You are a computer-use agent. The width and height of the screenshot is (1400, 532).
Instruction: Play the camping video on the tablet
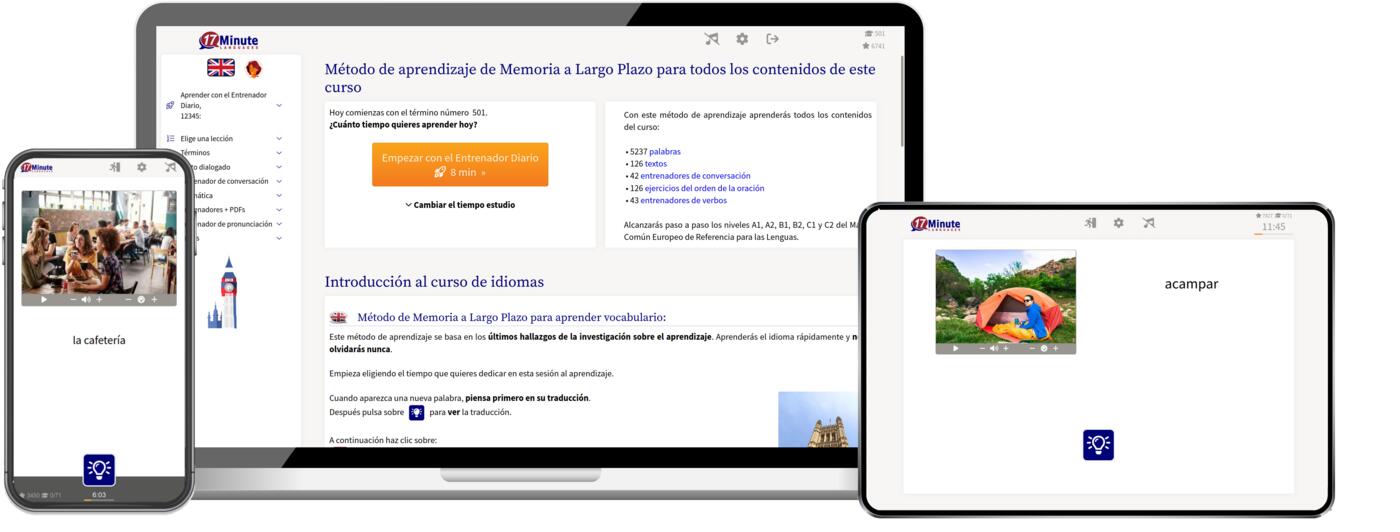955,348
